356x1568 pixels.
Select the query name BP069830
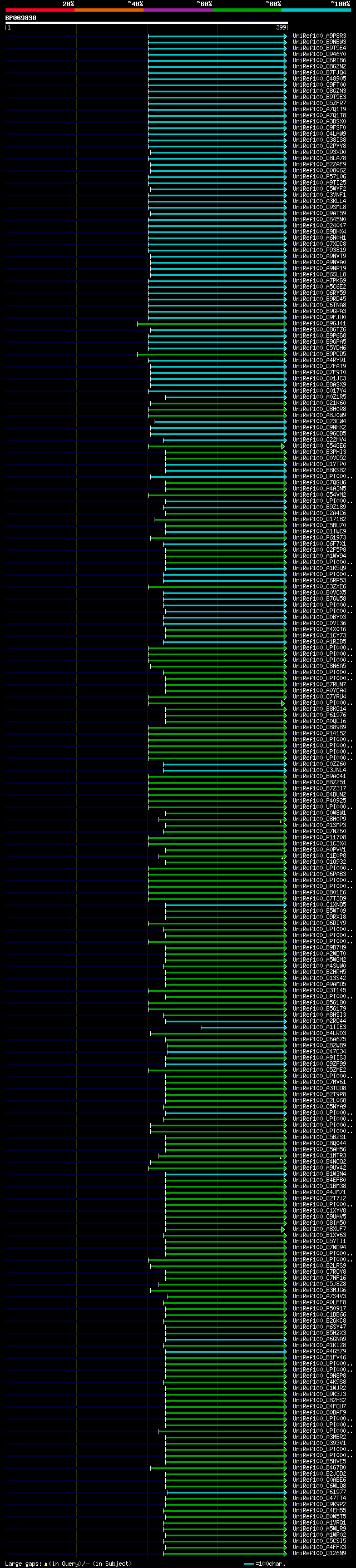point(21,18)
